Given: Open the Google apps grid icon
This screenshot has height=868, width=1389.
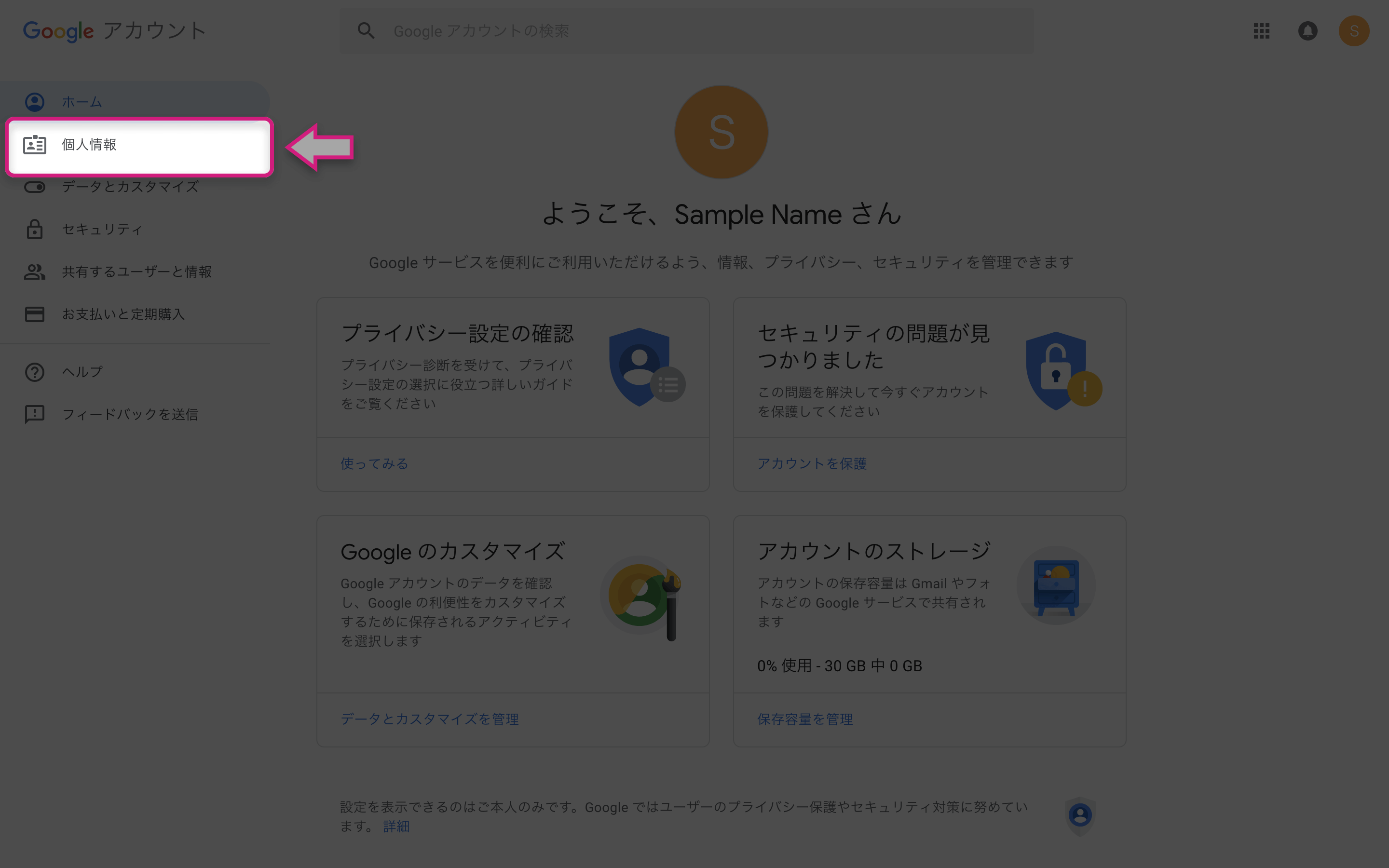Looking at the screenshot, I should click(1261, 31).
